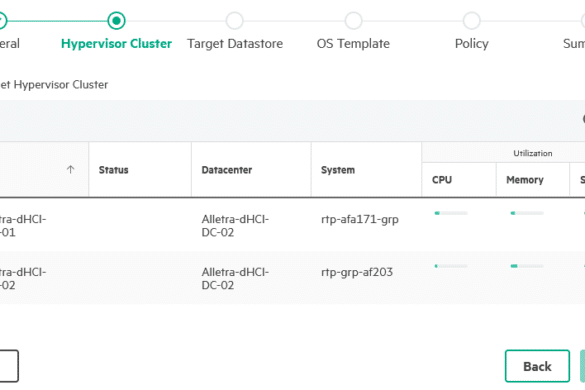Select the row with system rtp-grp-af203
The width and height of the screenshot is (585, 390).
pos(292,278)
